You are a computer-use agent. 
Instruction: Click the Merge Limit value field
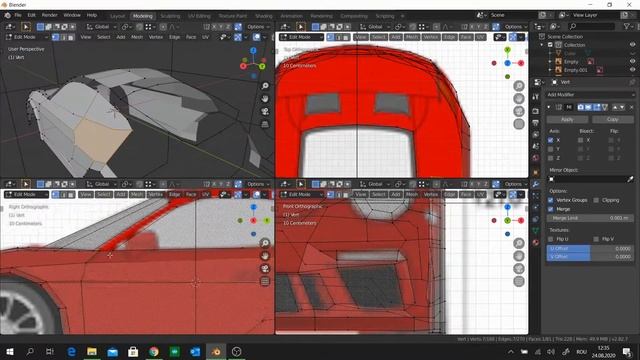pos(590,218)
